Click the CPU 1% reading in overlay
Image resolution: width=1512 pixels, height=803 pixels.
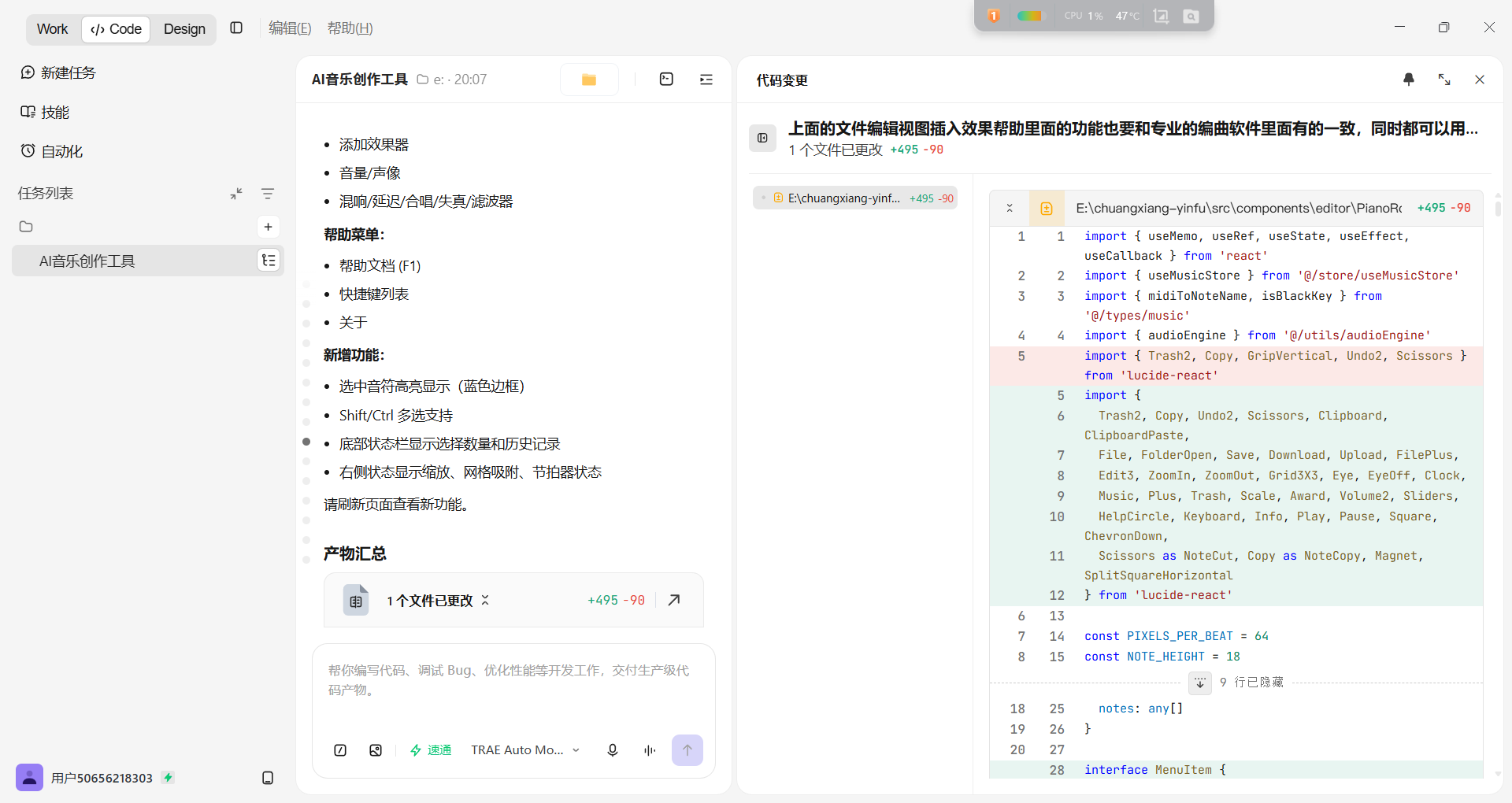click(1084, 16)
